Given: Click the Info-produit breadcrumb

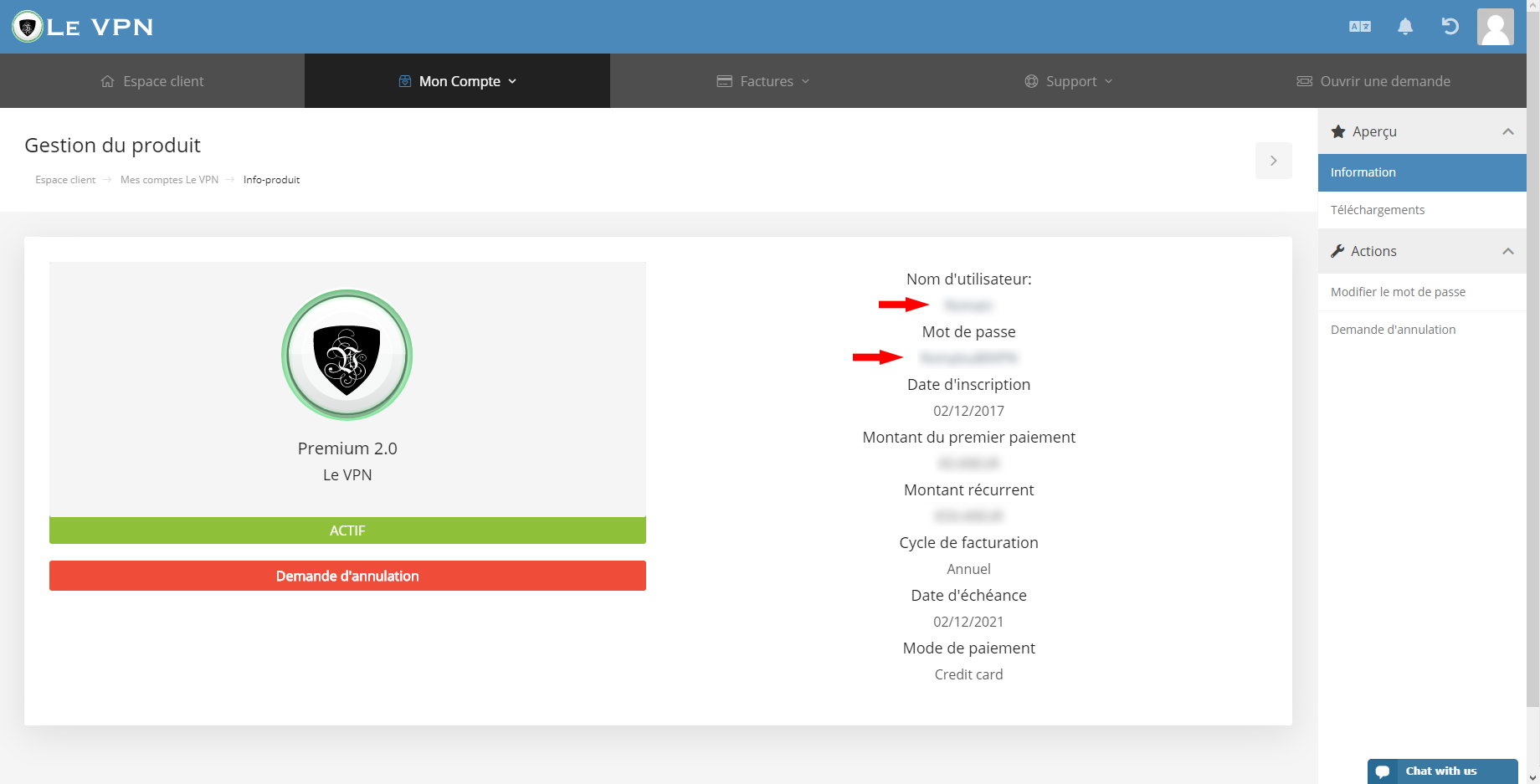Looking at the screenshot, I should click(271, 180).
